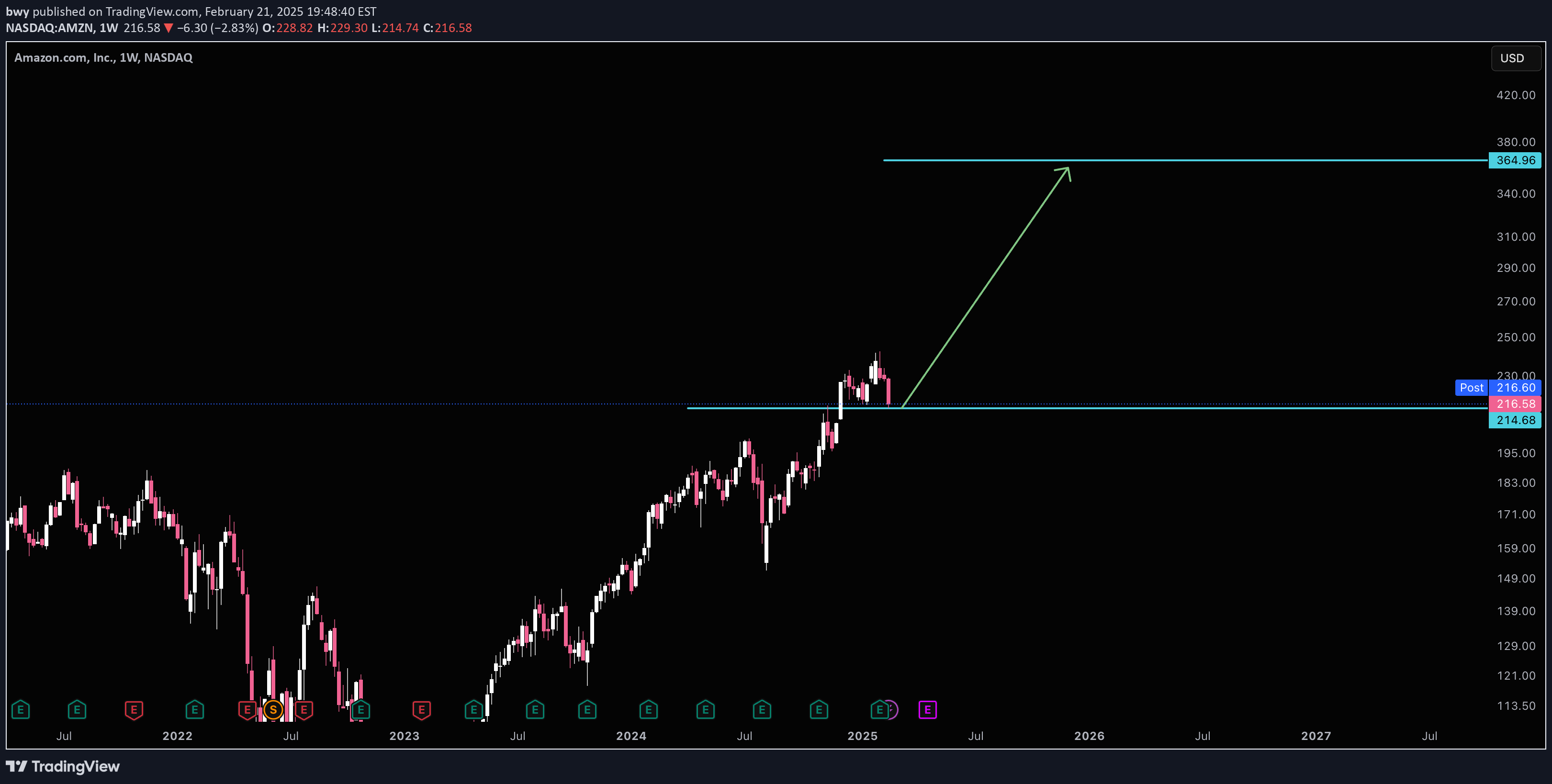Select the teal horizontal support line at 214.68
The image size is (1552, 784).
[1088, 408]
